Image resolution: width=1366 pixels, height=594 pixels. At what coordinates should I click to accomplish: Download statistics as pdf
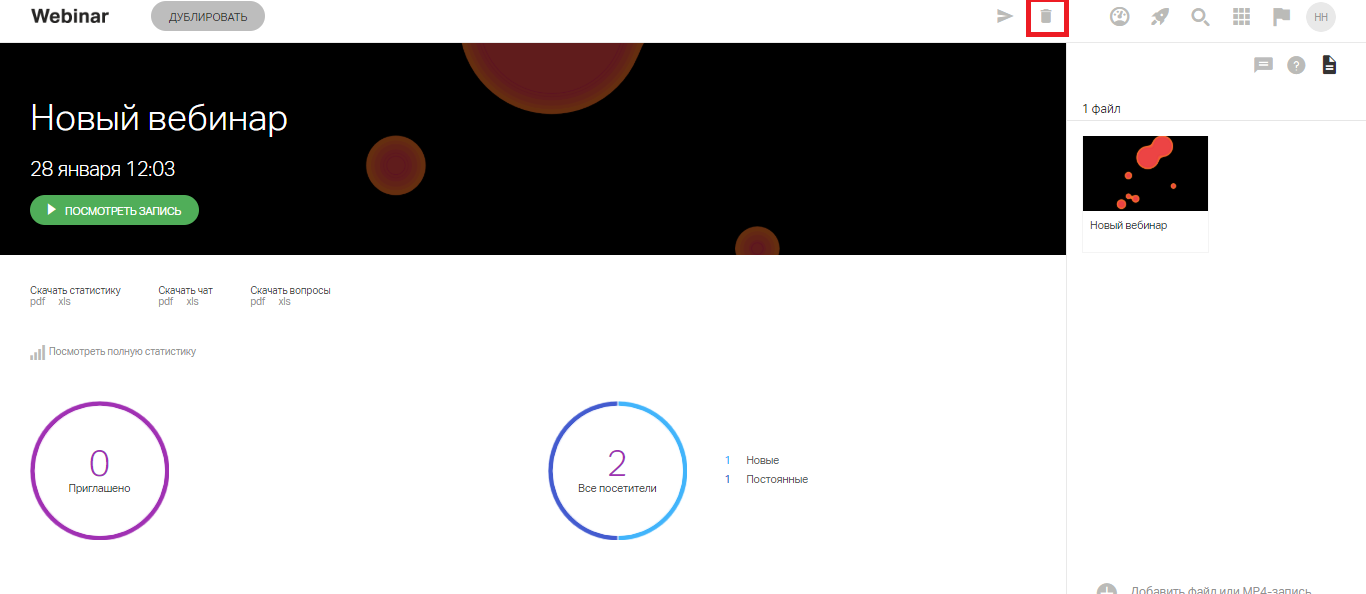(37, 302)
